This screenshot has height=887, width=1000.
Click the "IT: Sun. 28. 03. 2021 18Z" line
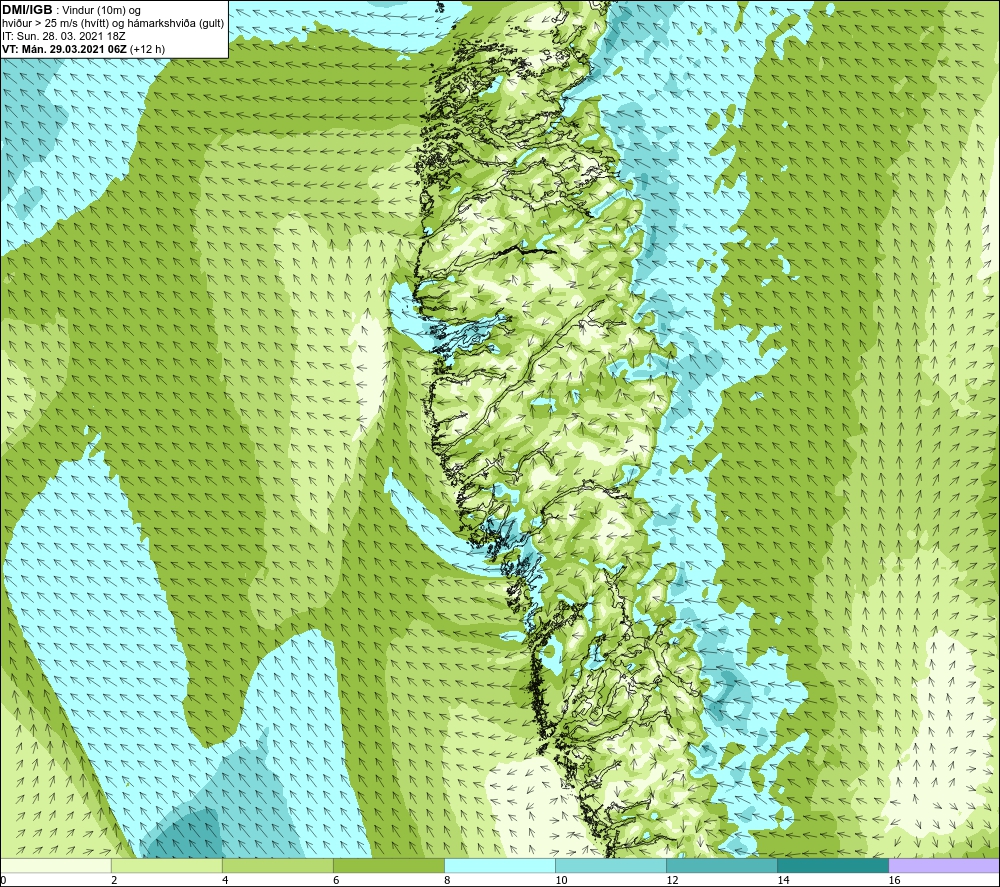coord(63,36)
